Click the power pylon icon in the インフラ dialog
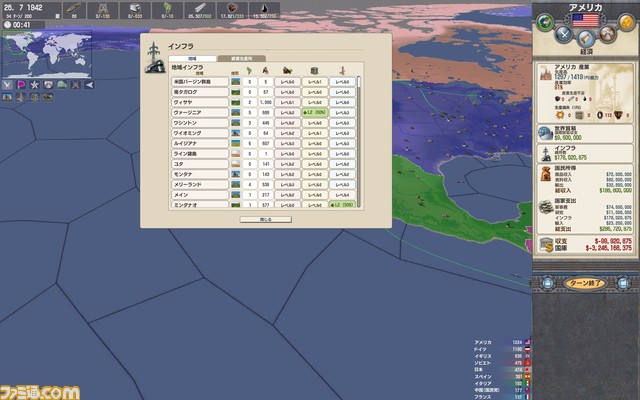 [x=155, y=58]
